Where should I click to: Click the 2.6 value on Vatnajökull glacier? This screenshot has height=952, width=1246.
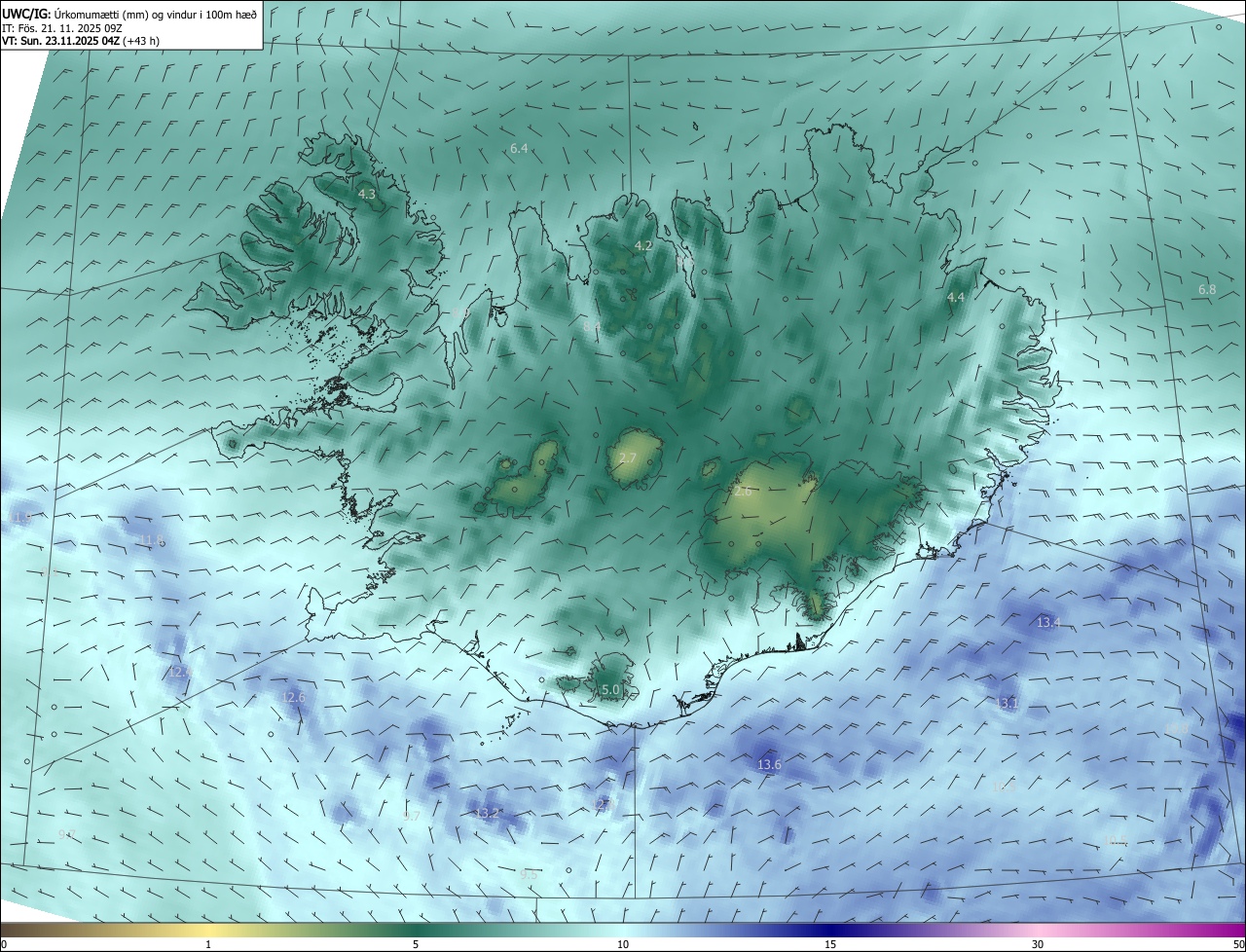tap(743, 492)
